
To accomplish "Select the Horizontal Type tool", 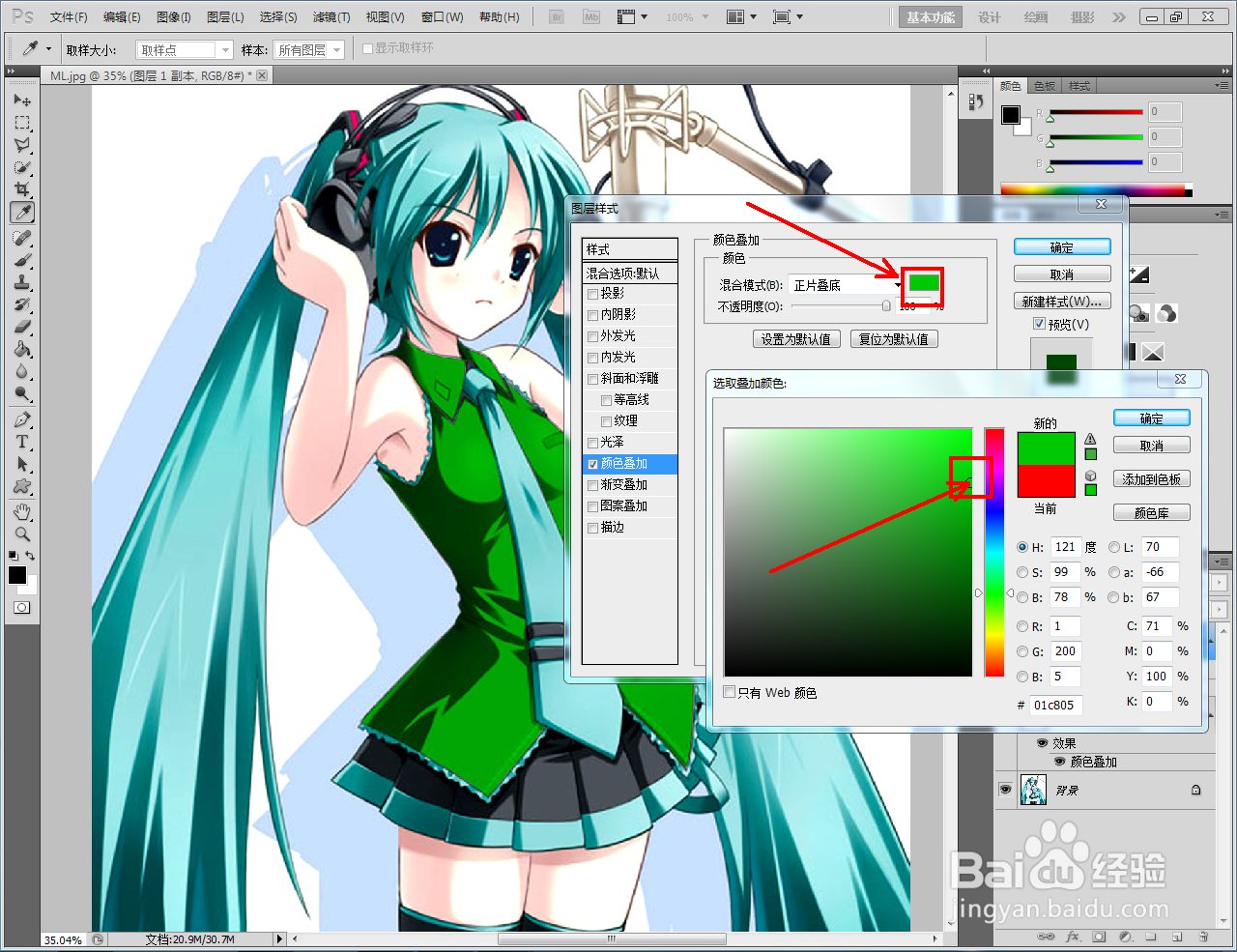I will coord(22,442).
